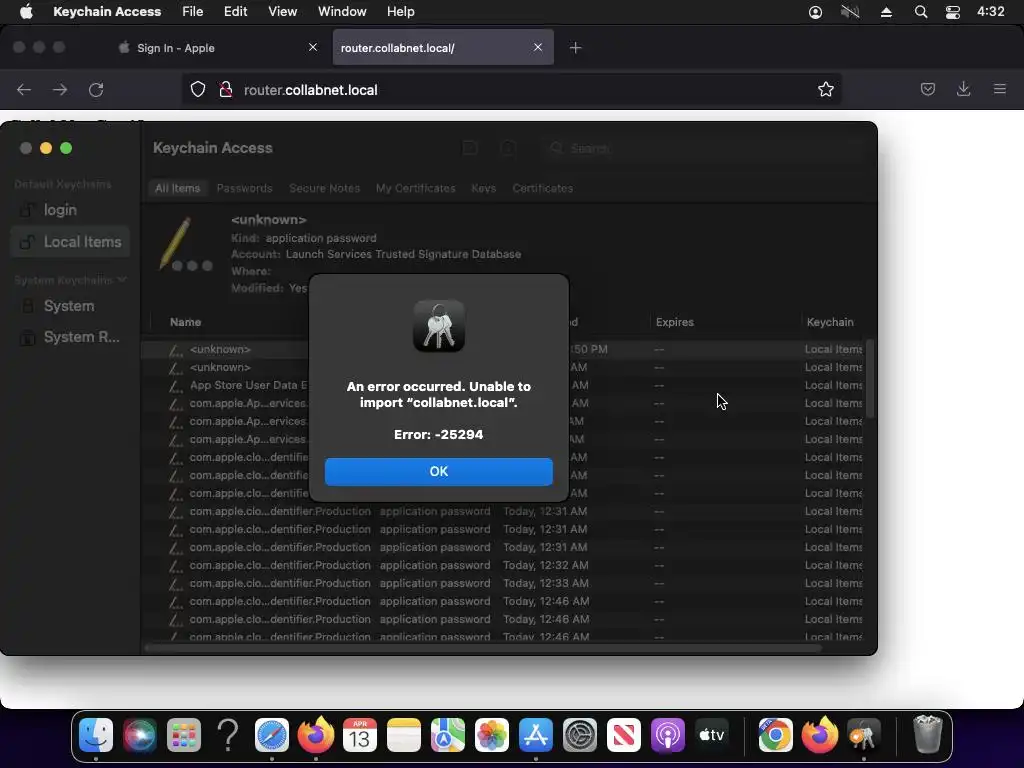Image resolution: width=1024 pixels, height=768 pixels.
Task: Open Launchpad from the Dock
Action: point(184,736)
